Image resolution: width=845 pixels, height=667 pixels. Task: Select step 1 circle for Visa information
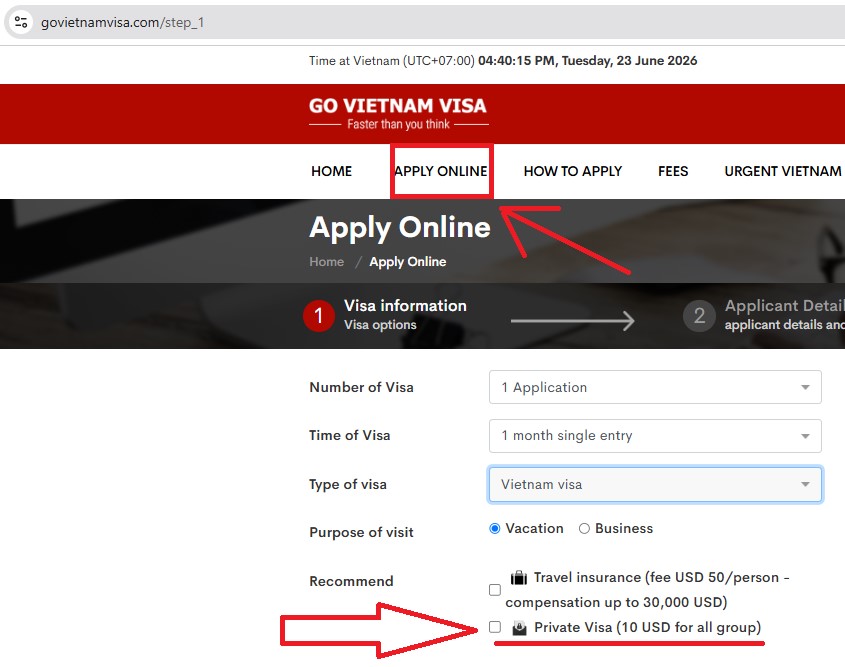pos(318,316)
